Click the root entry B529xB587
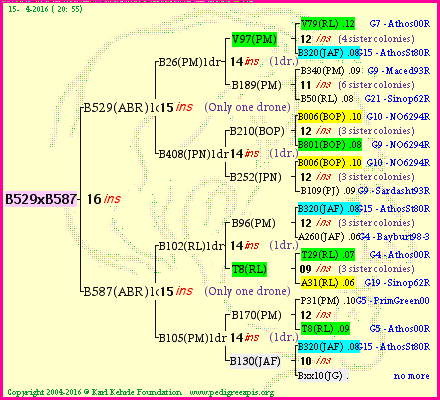The width and height of the screenshot is (440, 400). (x=41, y=199)
